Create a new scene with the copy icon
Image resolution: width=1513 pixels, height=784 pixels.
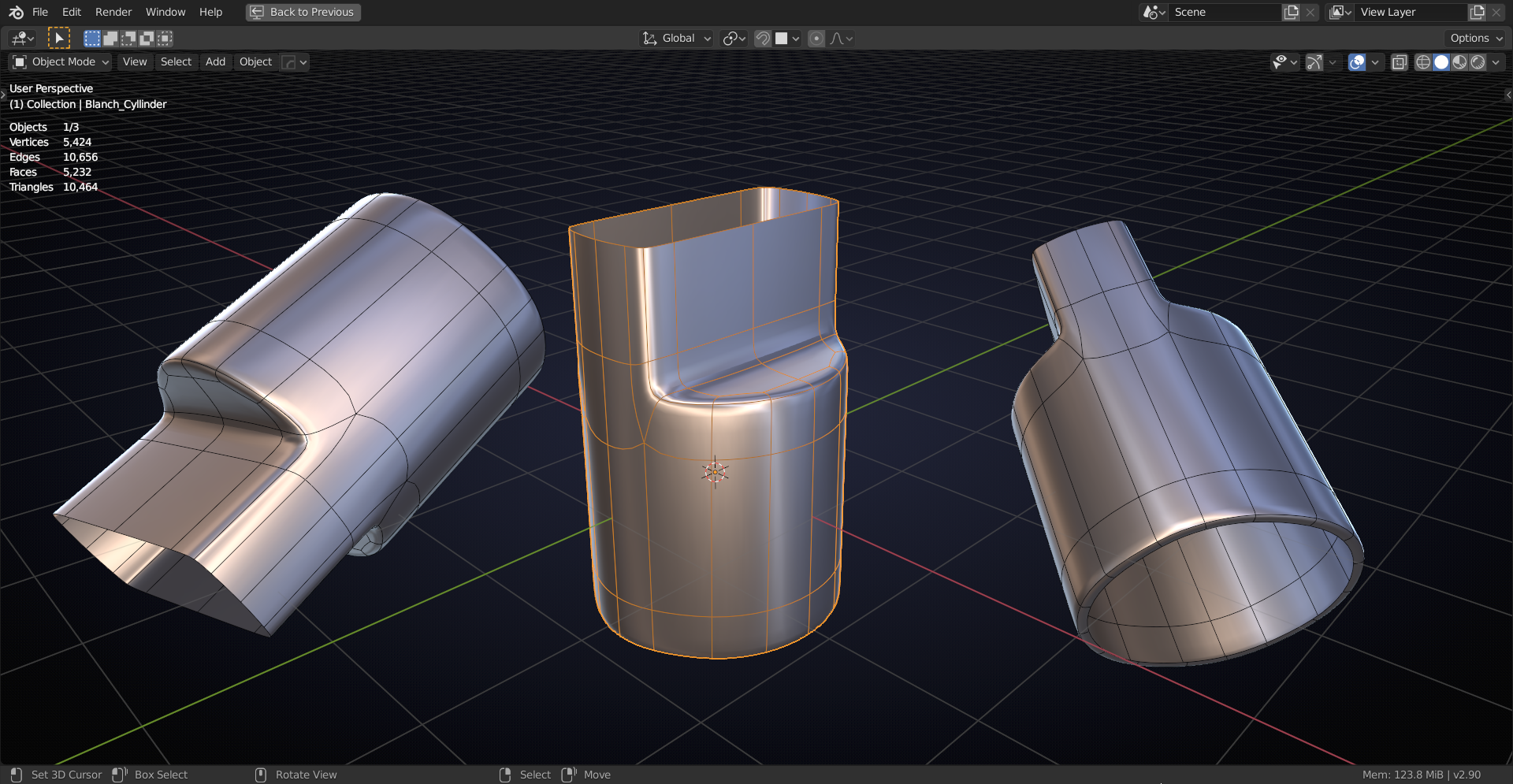click(x=1291, y=12)
